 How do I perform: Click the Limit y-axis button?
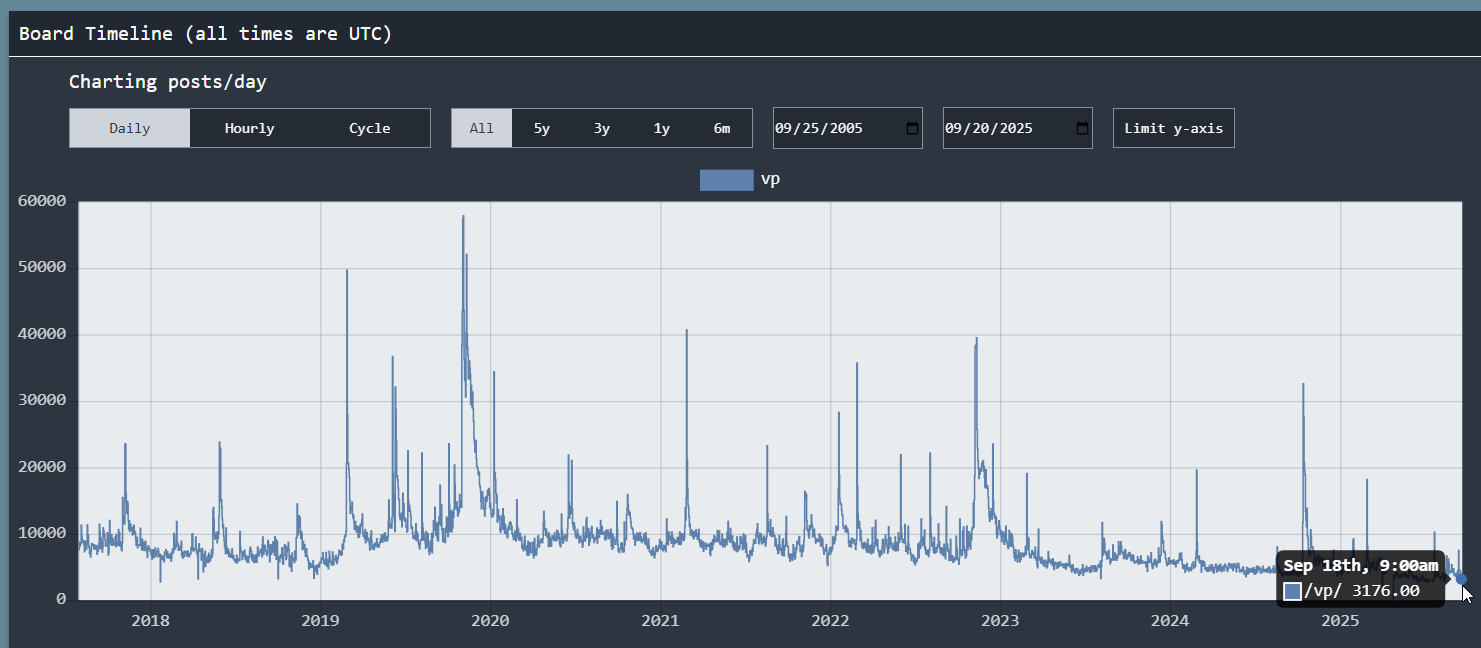tap(1174, 128)
